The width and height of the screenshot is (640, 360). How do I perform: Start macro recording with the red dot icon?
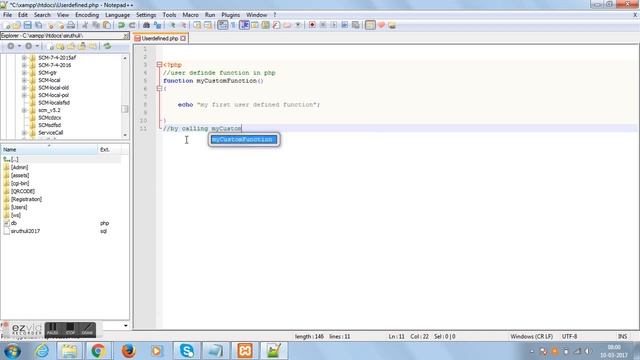pyautogui.click(x=312, y=25)
